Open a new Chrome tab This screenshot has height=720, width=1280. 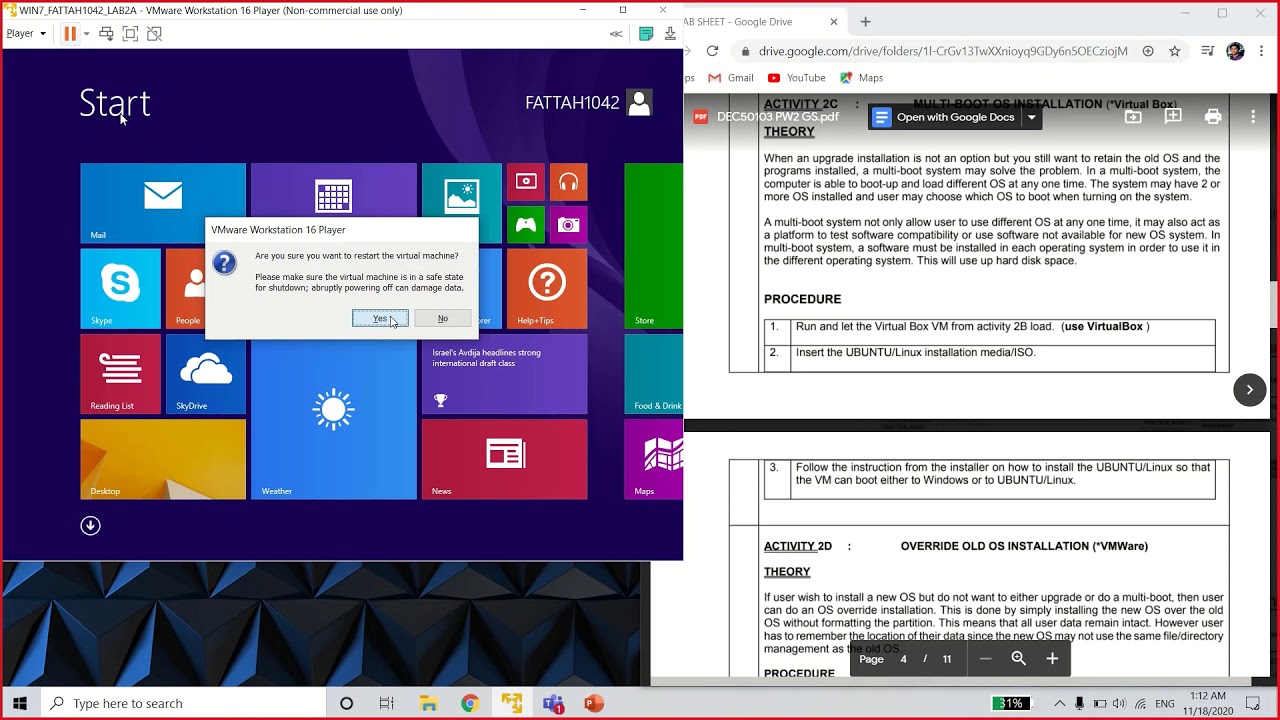(x=866, y=22)
